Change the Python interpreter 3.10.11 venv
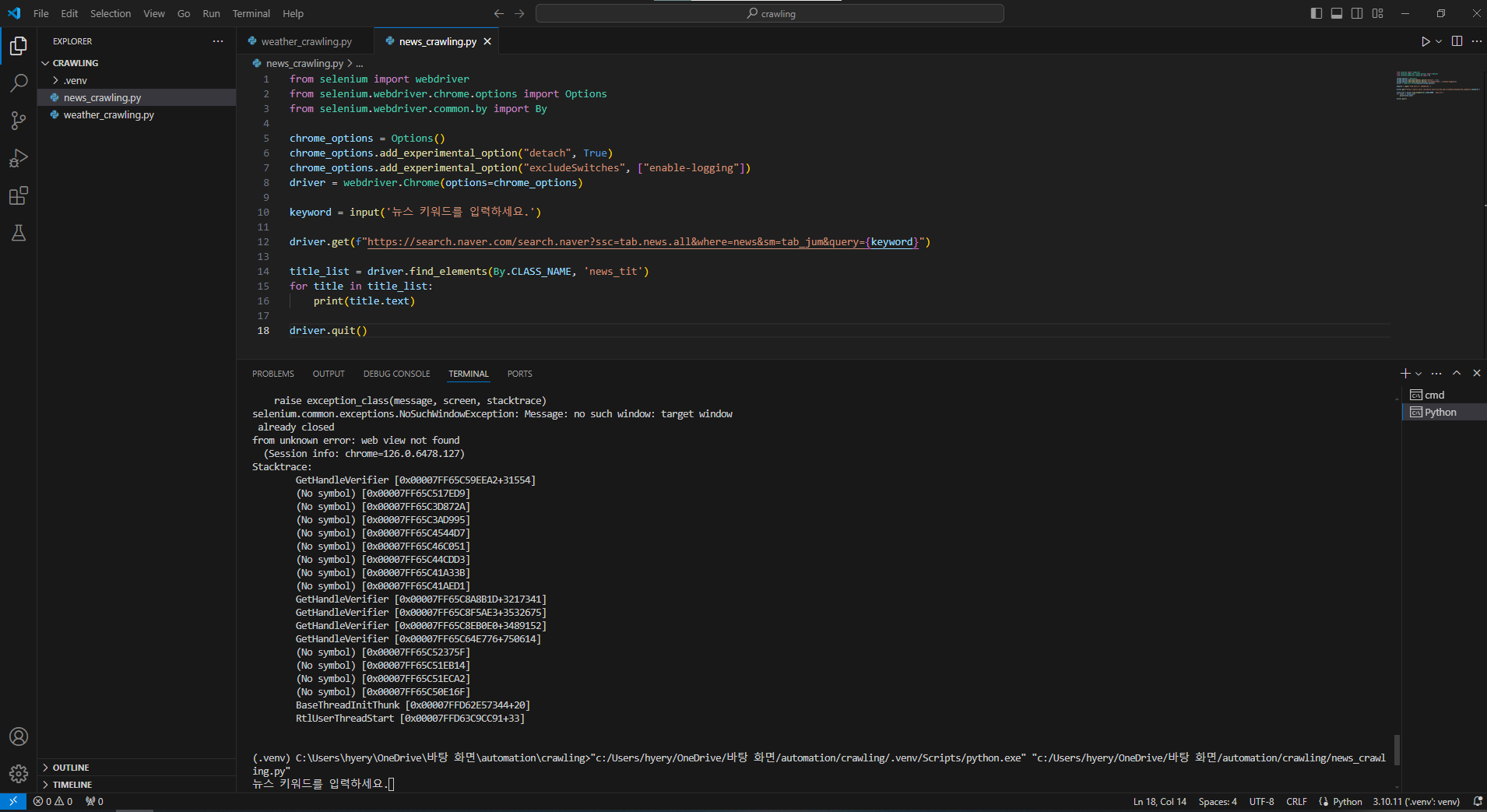 coord(1416,802)
